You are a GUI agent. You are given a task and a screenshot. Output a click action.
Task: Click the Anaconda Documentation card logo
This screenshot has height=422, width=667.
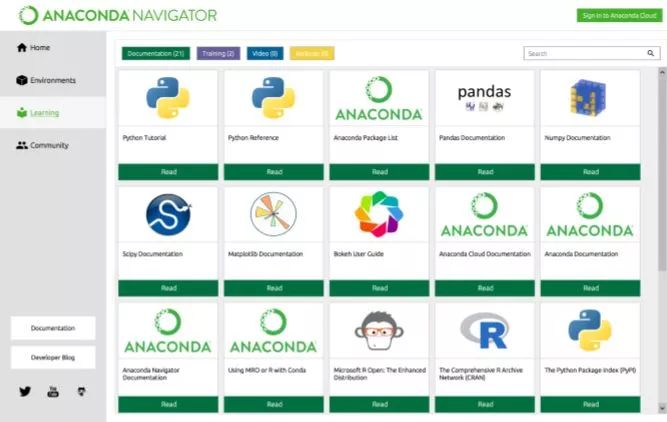pyautogui.click(x=590, y=215)
